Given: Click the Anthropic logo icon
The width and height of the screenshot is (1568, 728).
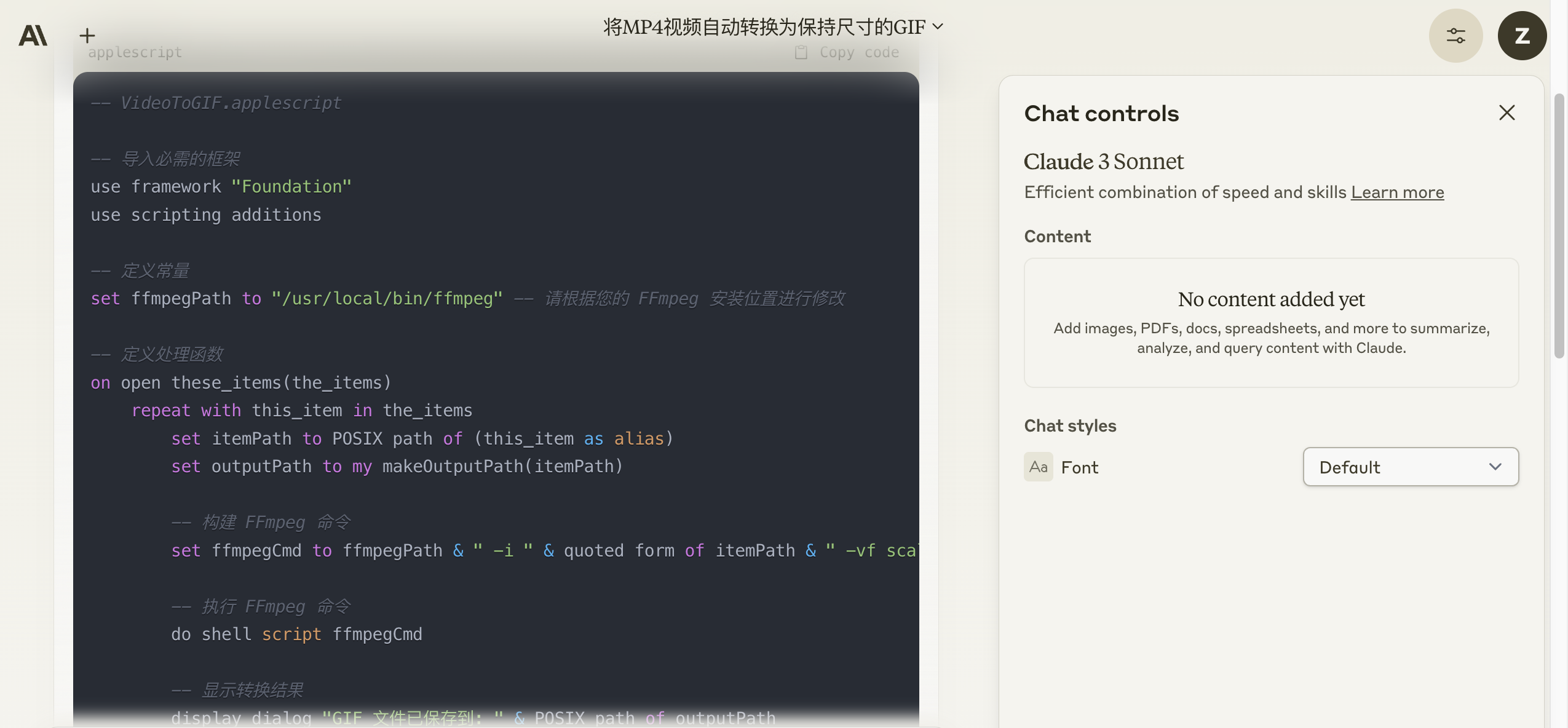Looking at the screenshot, I should (33, 36).
